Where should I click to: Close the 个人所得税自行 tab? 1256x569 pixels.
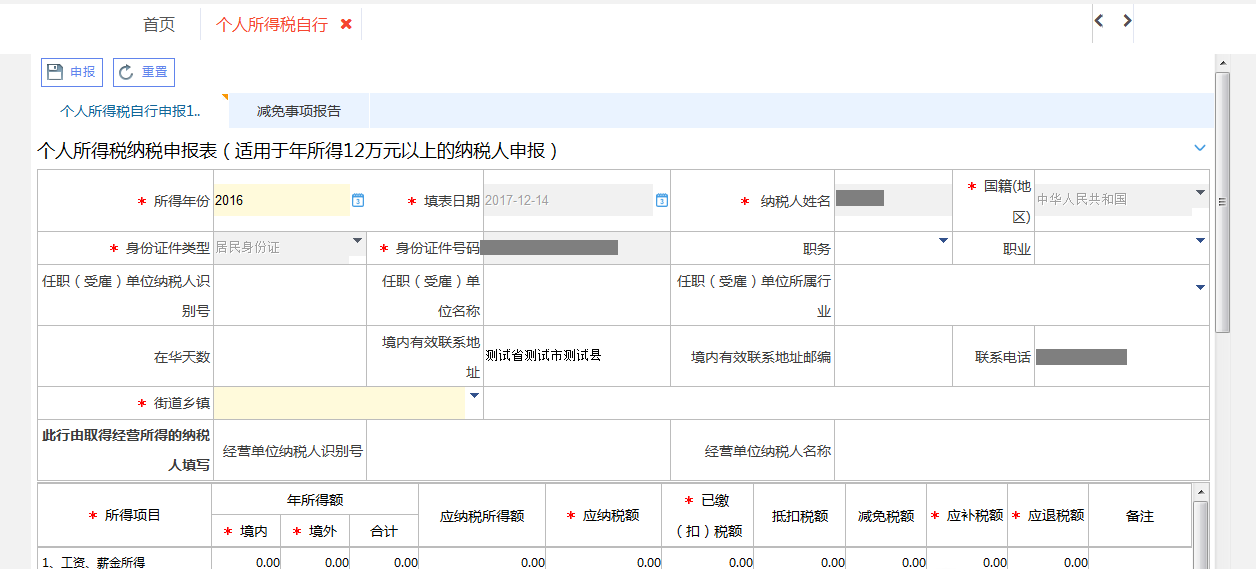pos(346,24)
